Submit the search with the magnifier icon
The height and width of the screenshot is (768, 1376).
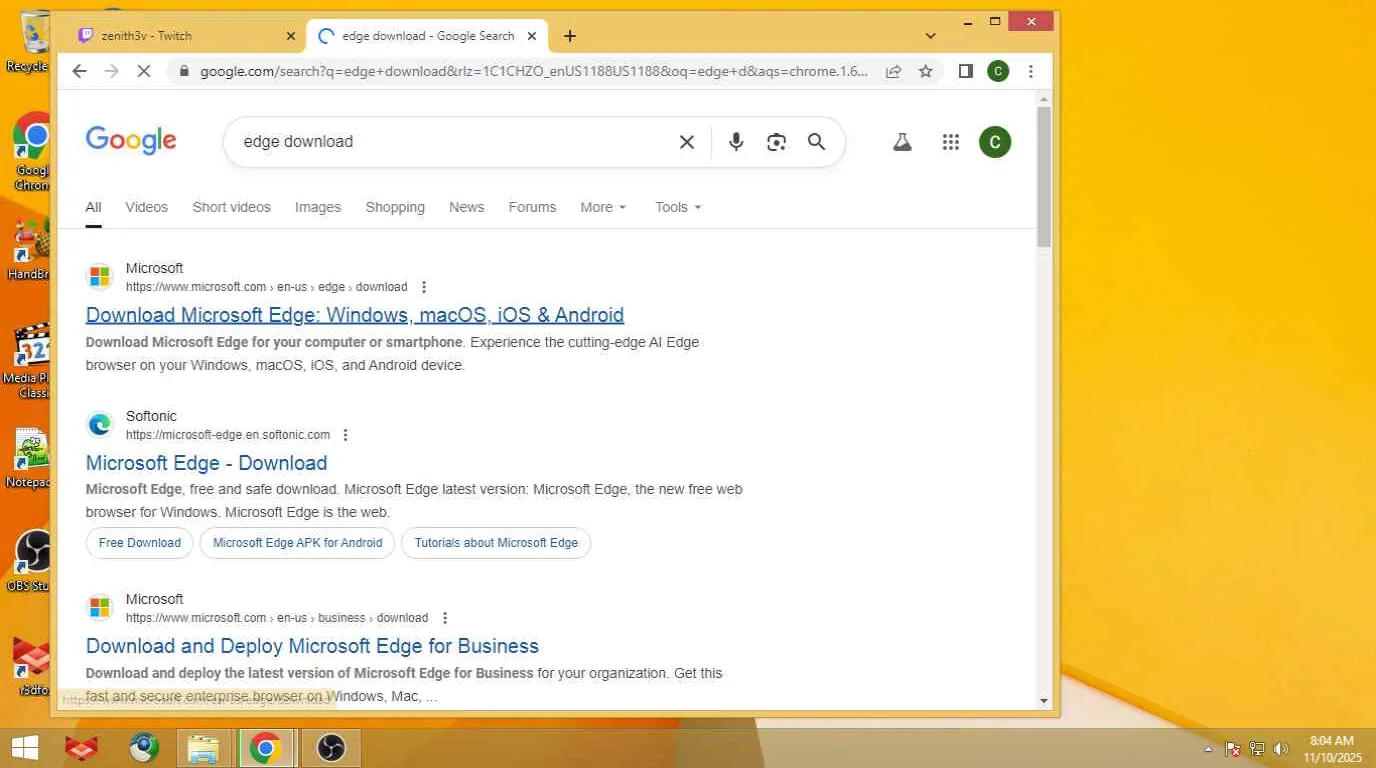(816, 142)
